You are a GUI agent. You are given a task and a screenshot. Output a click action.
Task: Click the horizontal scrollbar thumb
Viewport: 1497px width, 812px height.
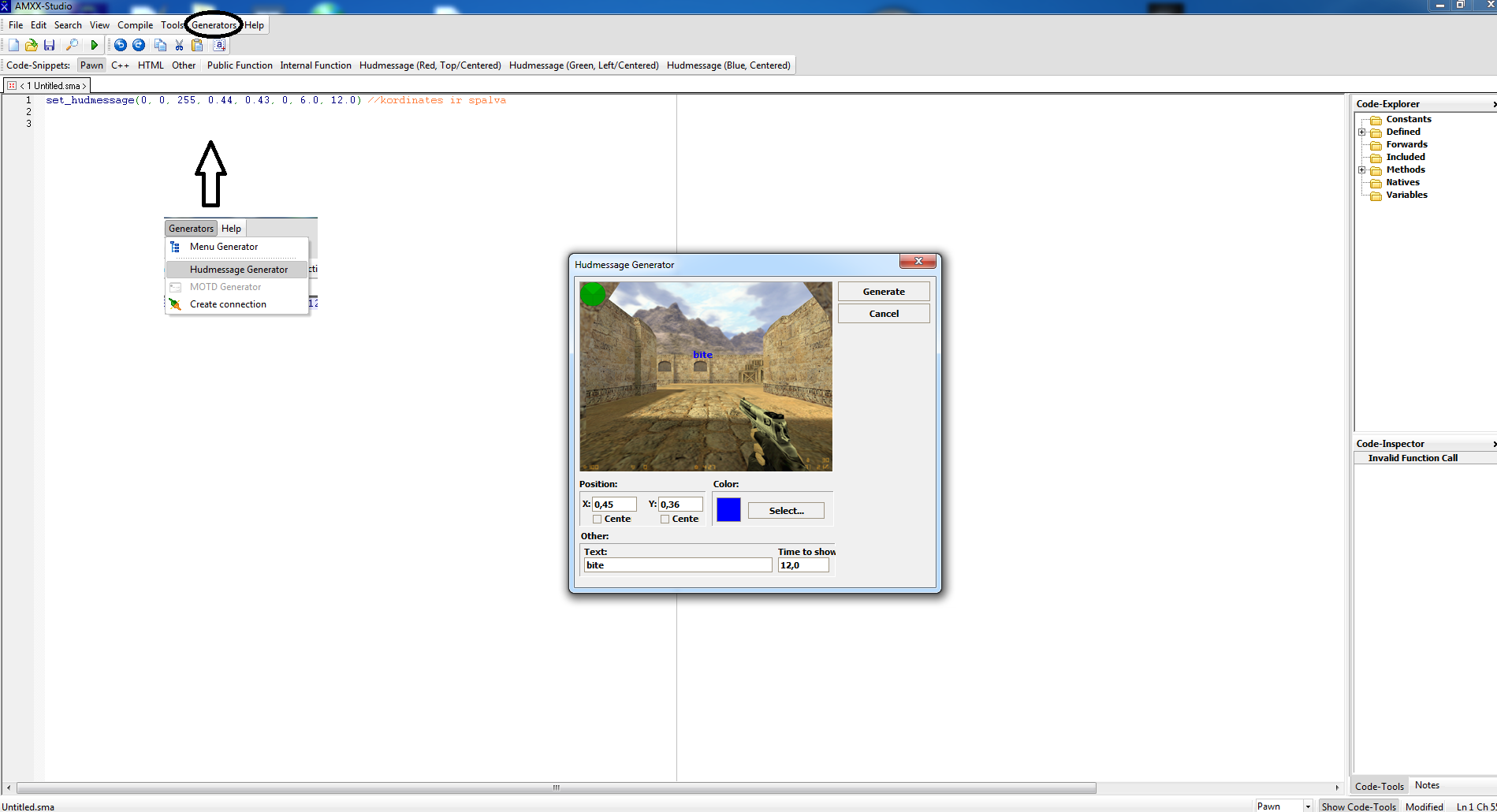(x=556, y=788)
